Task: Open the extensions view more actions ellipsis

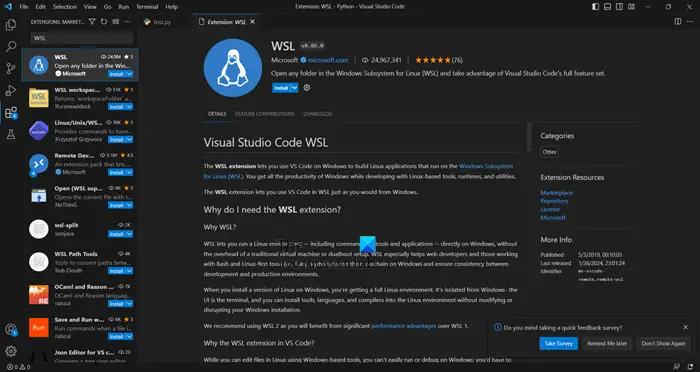Action: pos(128,21)
